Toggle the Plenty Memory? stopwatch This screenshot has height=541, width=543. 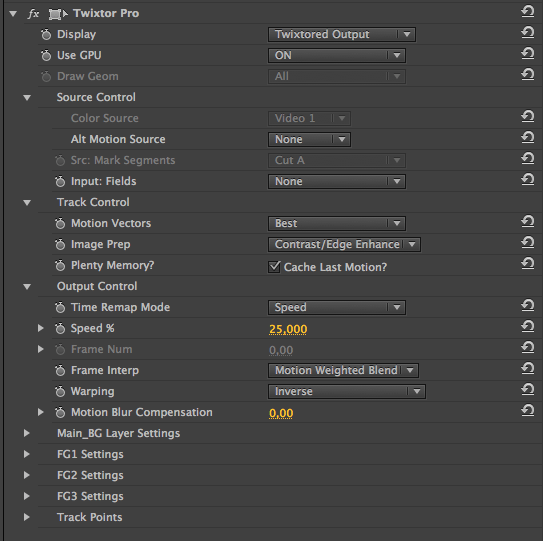pyautogui.click(x=60, y=265)
